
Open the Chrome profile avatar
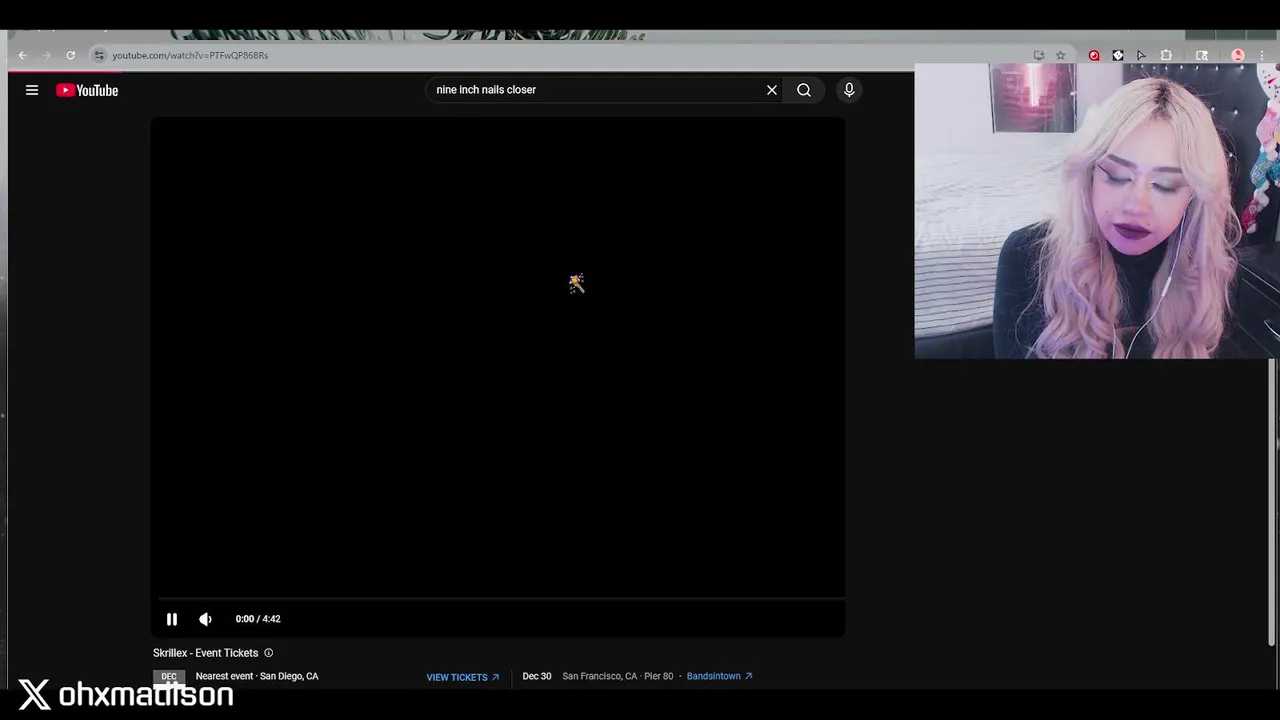pyautogui.click(x=1238, y=55)
